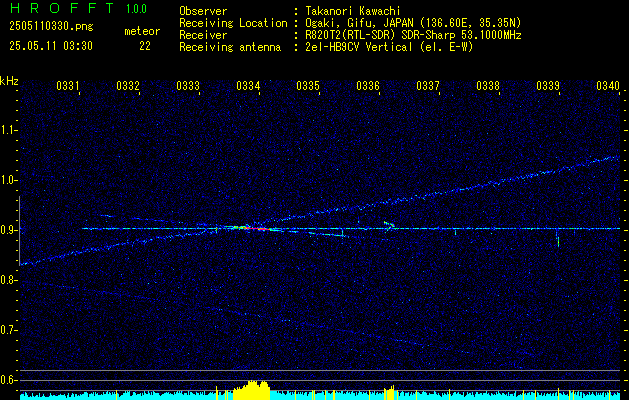Click the date stamp 25.05.11 03:30
Viewport: 629px width, 400px height.
click(51, 46)
